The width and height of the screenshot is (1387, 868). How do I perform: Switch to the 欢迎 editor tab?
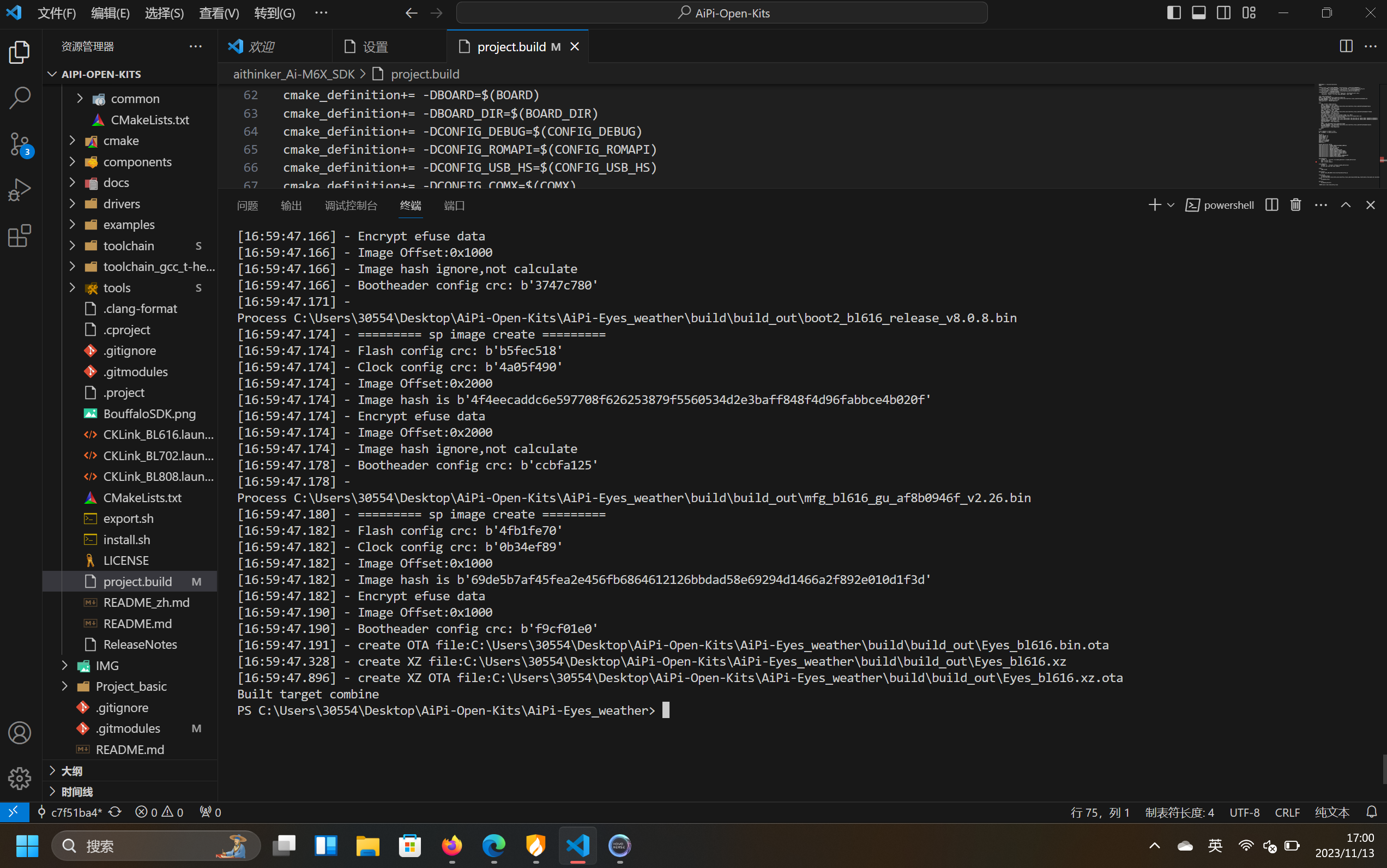275,46
